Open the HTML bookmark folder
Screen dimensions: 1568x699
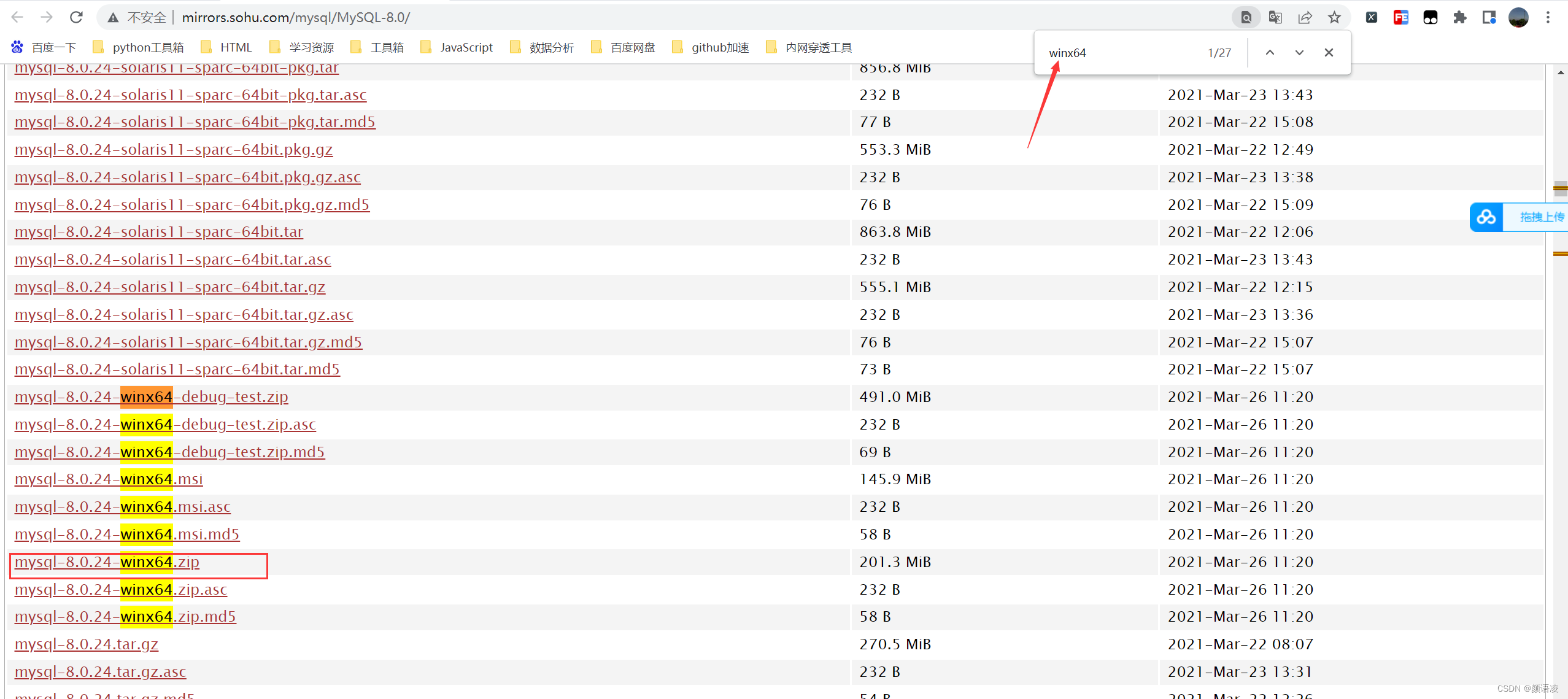[226, 47]
